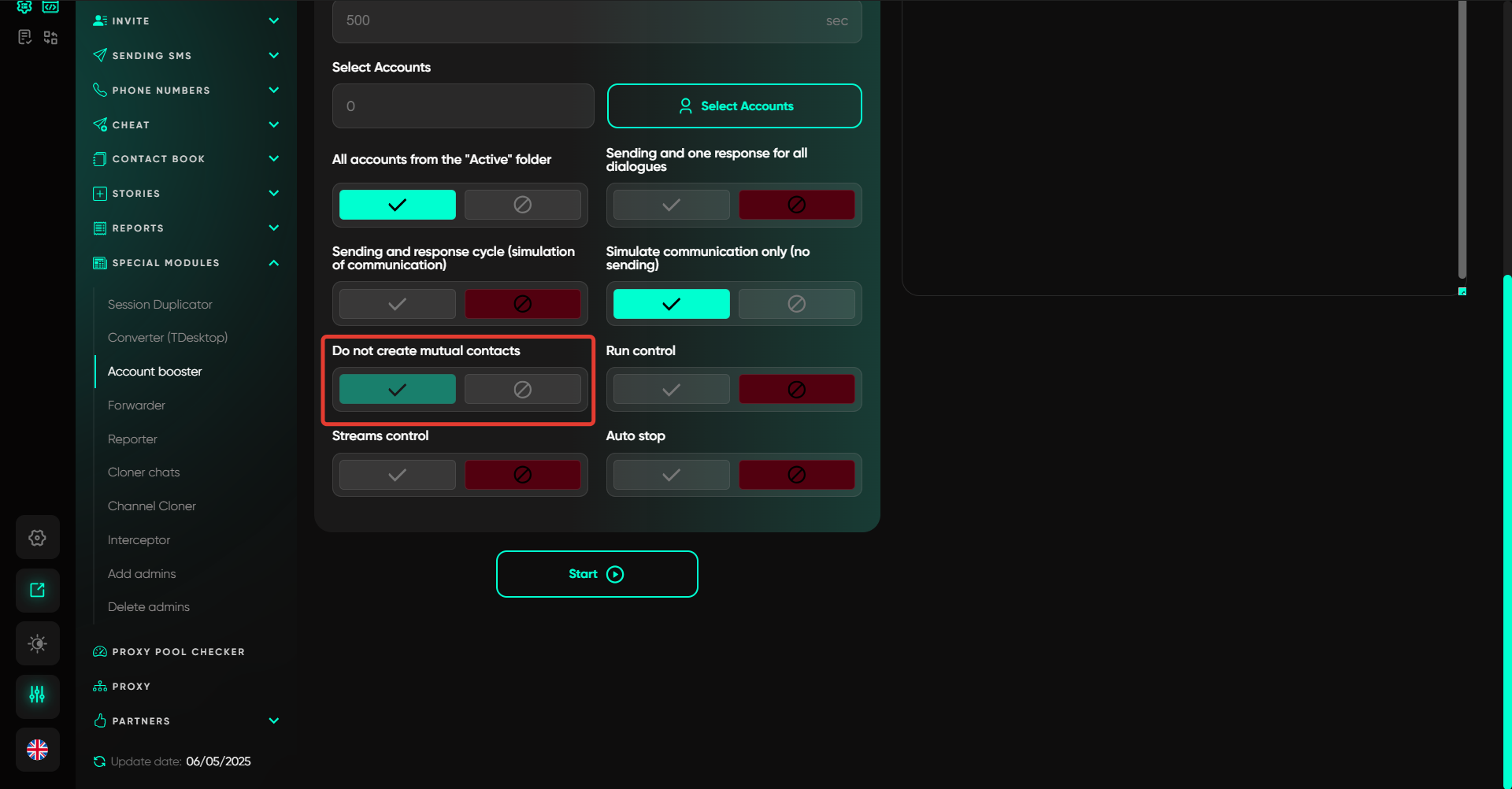Image resolution: width=1512 pixels, height=789 pixels.
Task: Click the sliders equalizer icon
Action: pyautogui.click(x=37, y=695)
